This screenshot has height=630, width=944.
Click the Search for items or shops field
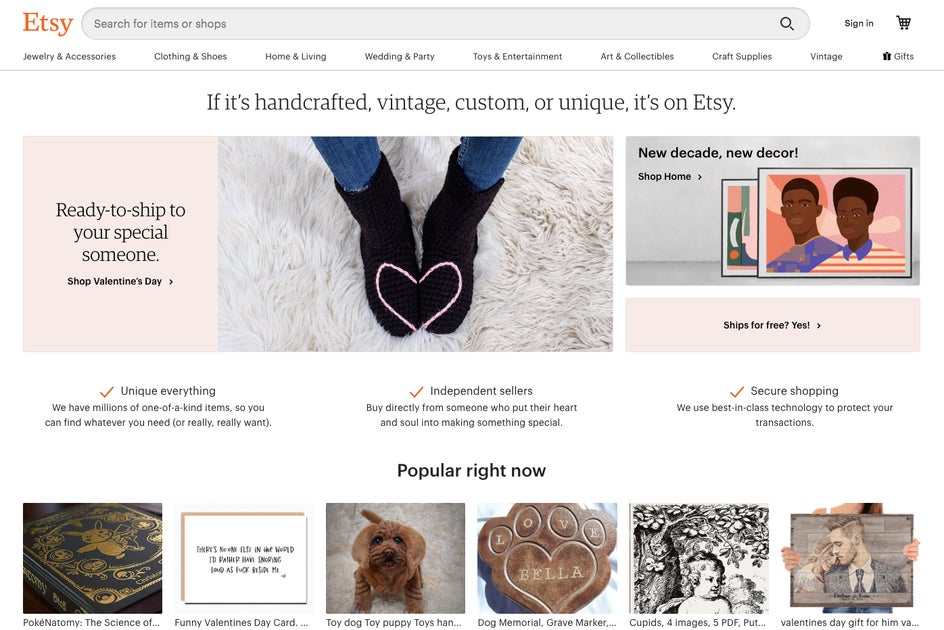(x=430, y=24)
